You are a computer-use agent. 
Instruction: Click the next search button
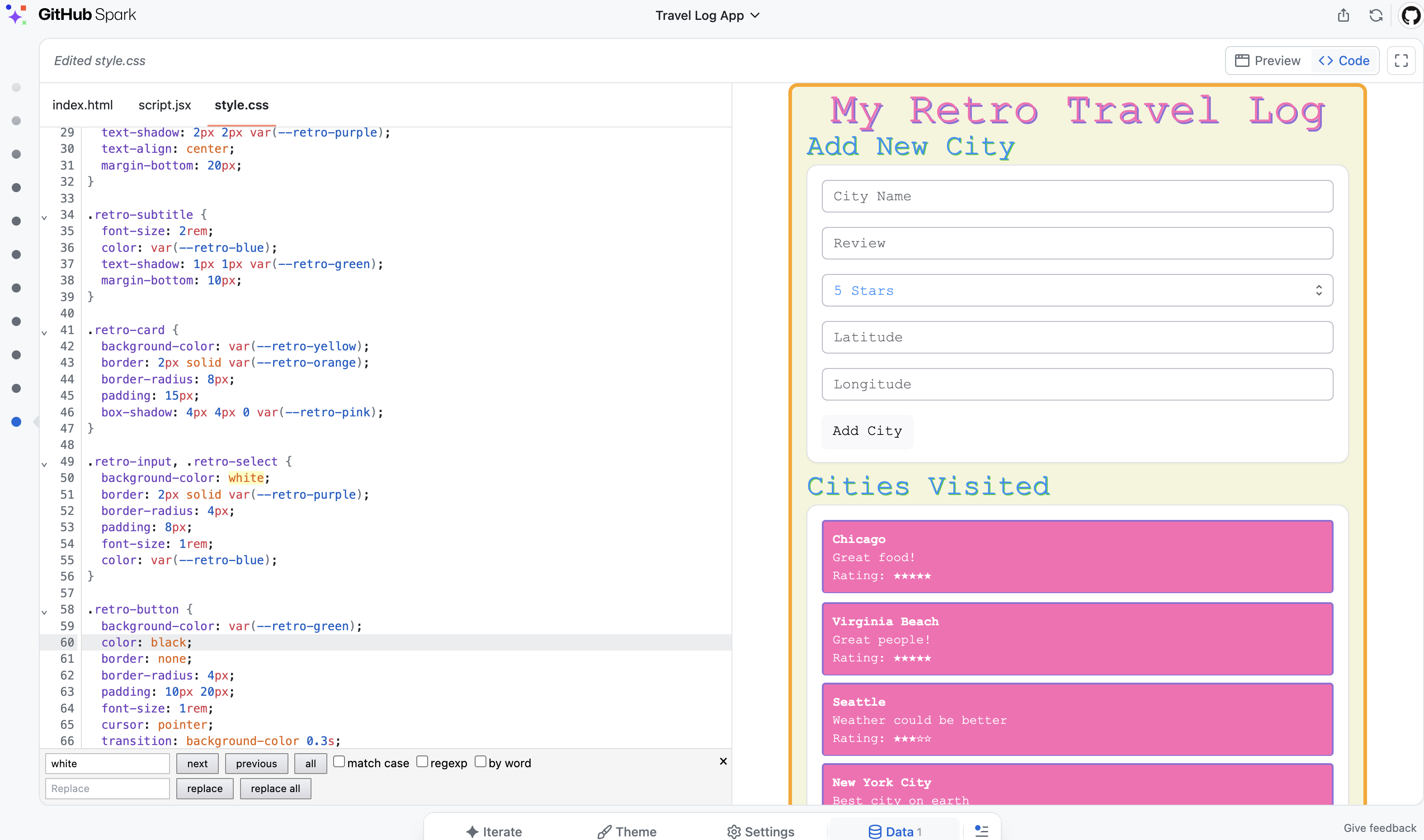pyautogui.click(x=198, y=763)
